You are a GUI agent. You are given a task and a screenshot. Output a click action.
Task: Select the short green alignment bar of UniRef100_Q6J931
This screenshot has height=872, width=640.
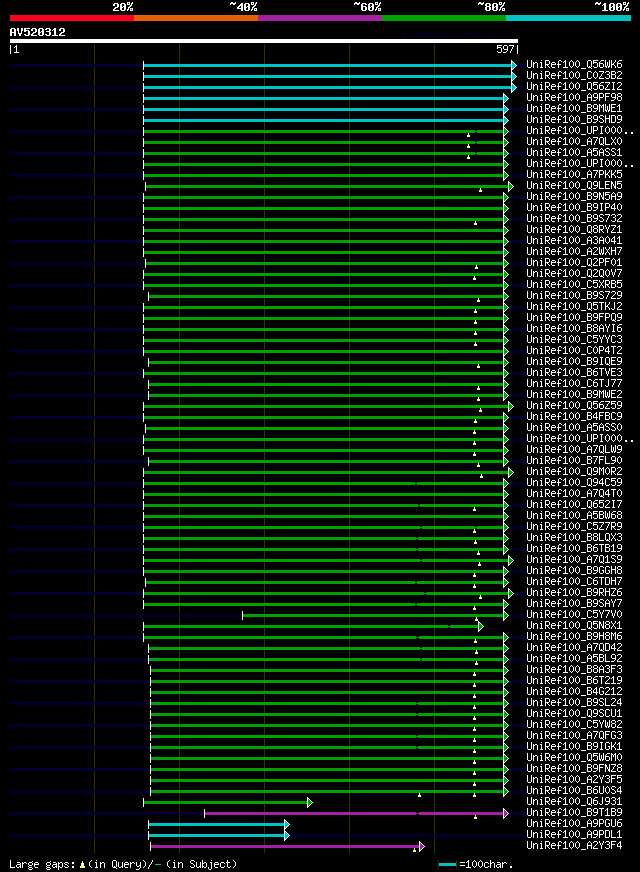(x=228, y=802)
